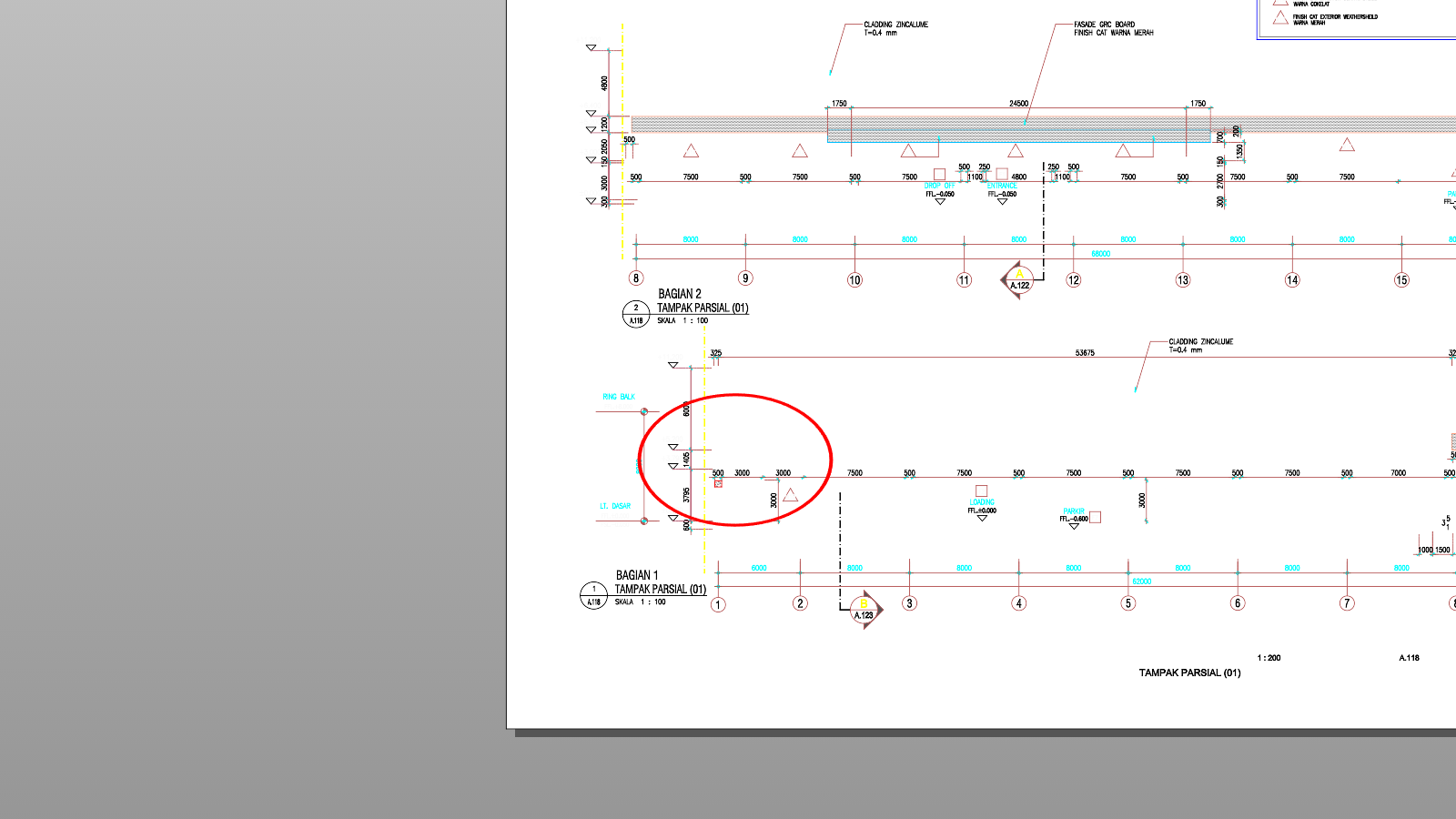Select the RING BALK level label
This screenshot has height=819, width=1456.
click(619, 397)
